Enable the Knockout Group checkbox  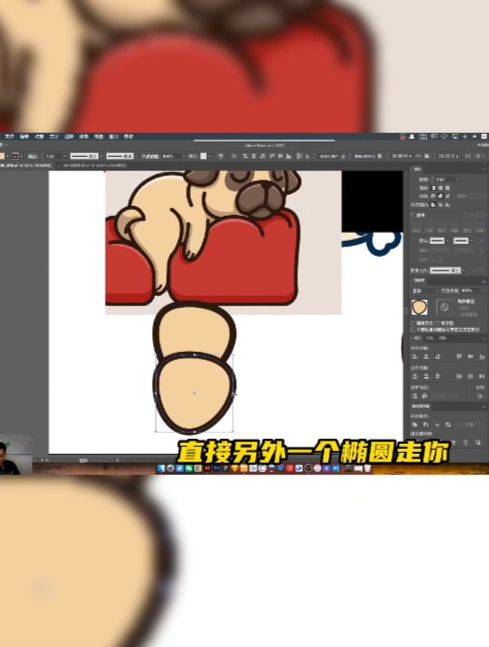coord(437,323)
